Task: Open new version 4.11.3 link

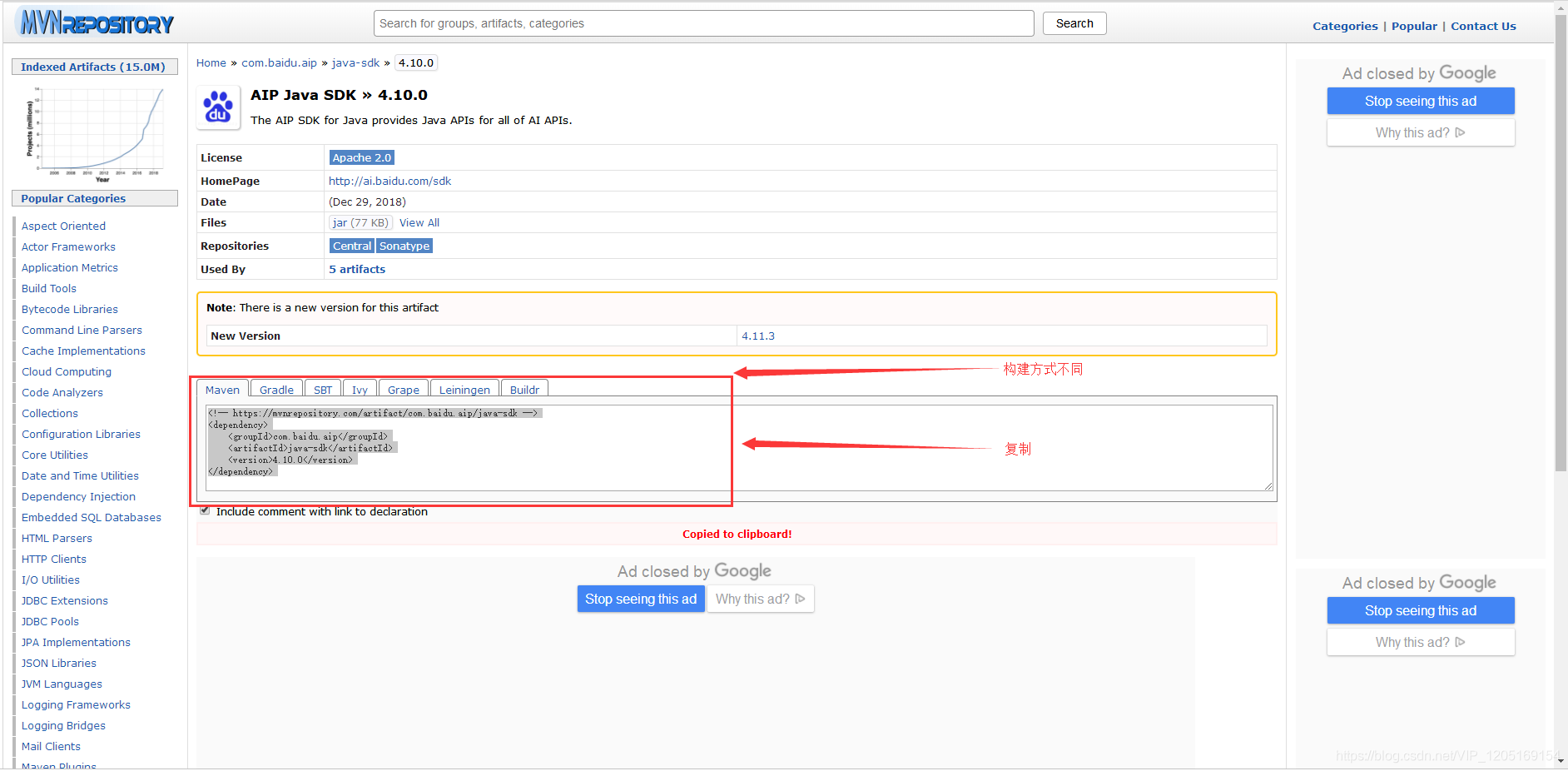Action: pos(758,336)
